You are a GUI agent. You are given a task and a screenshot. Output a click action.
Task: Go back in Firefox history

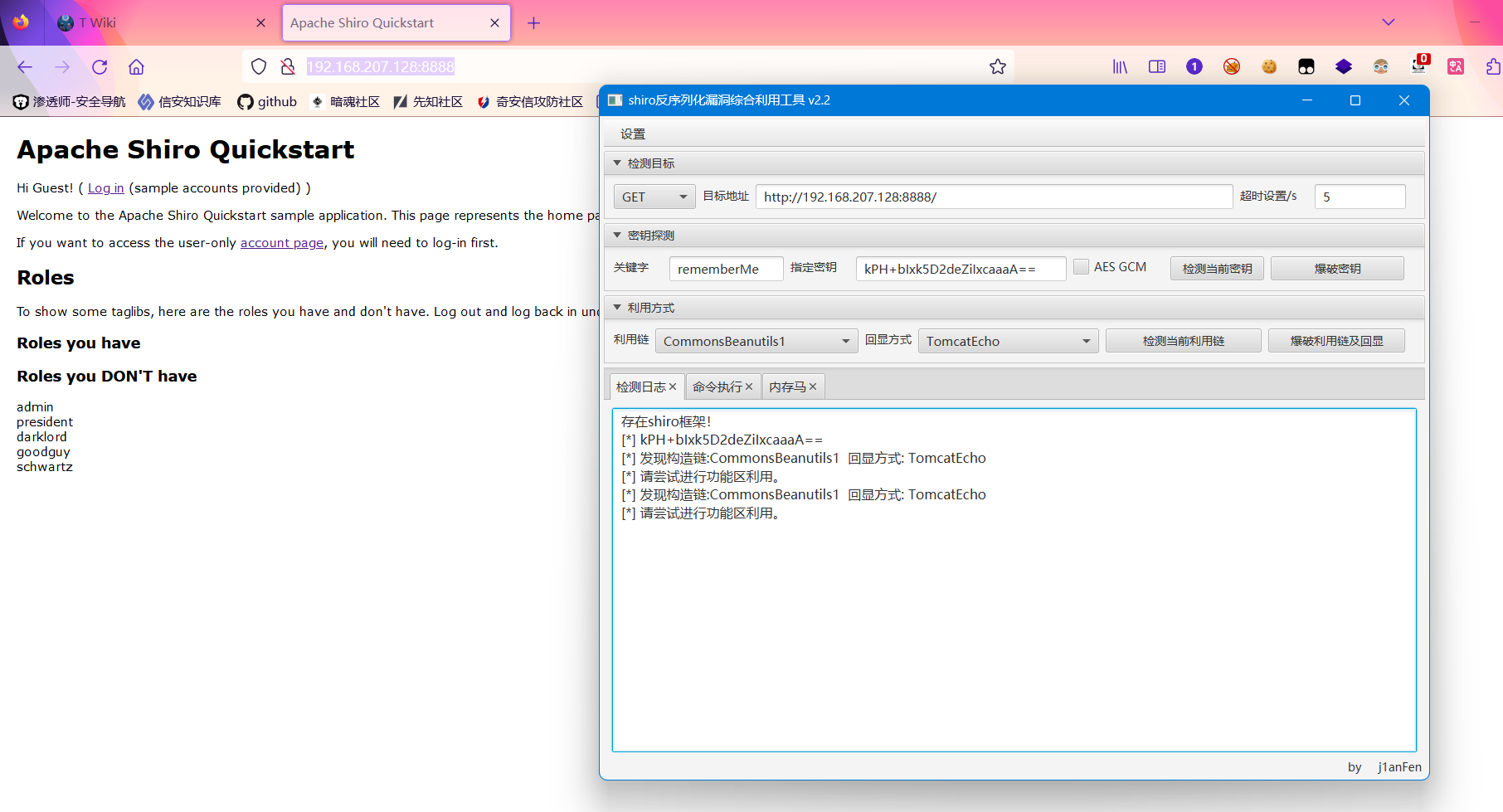tap(25, 67)
